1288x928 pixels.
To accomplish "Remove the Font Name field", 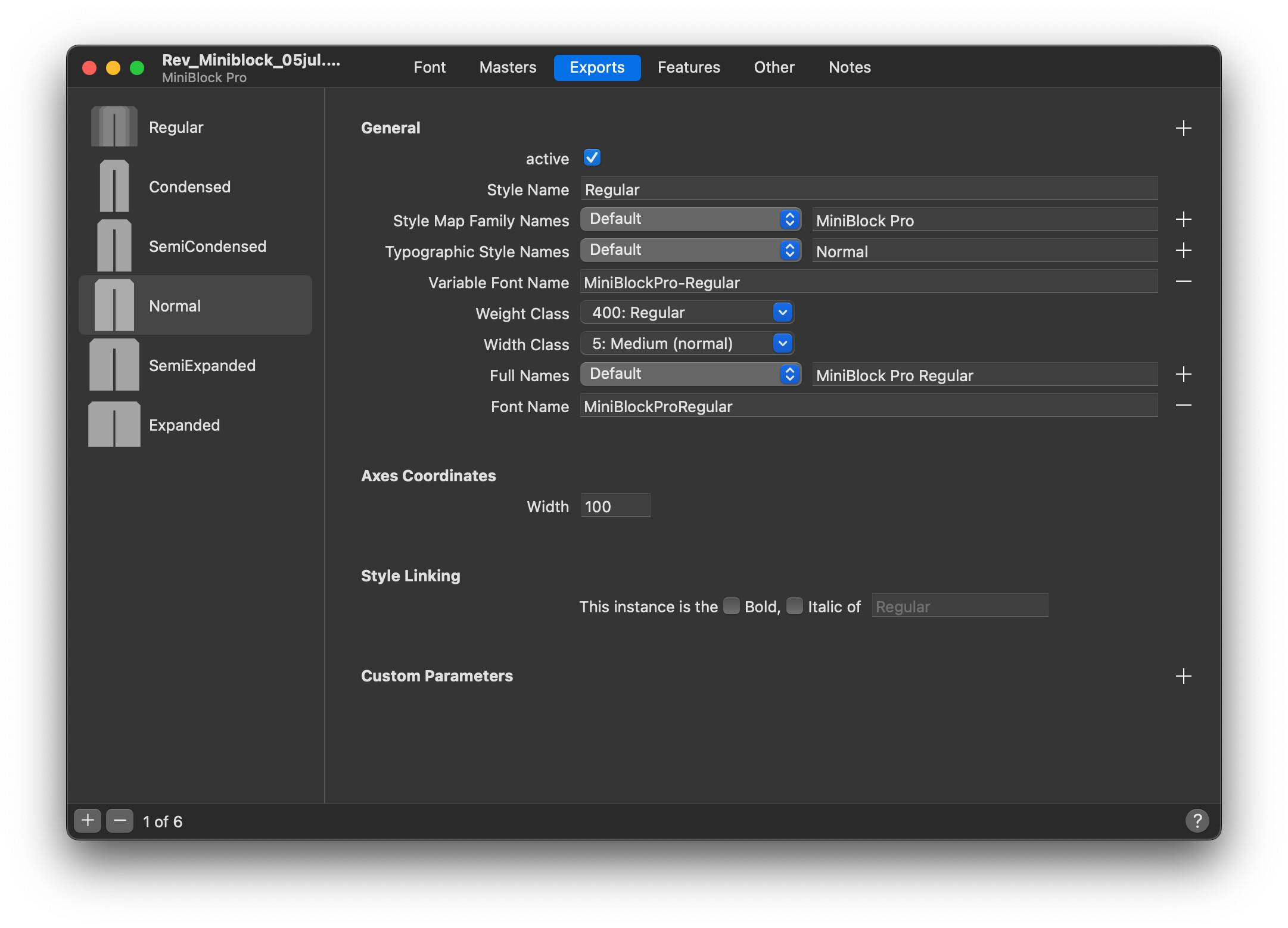I will click(x=1183, y=405).
